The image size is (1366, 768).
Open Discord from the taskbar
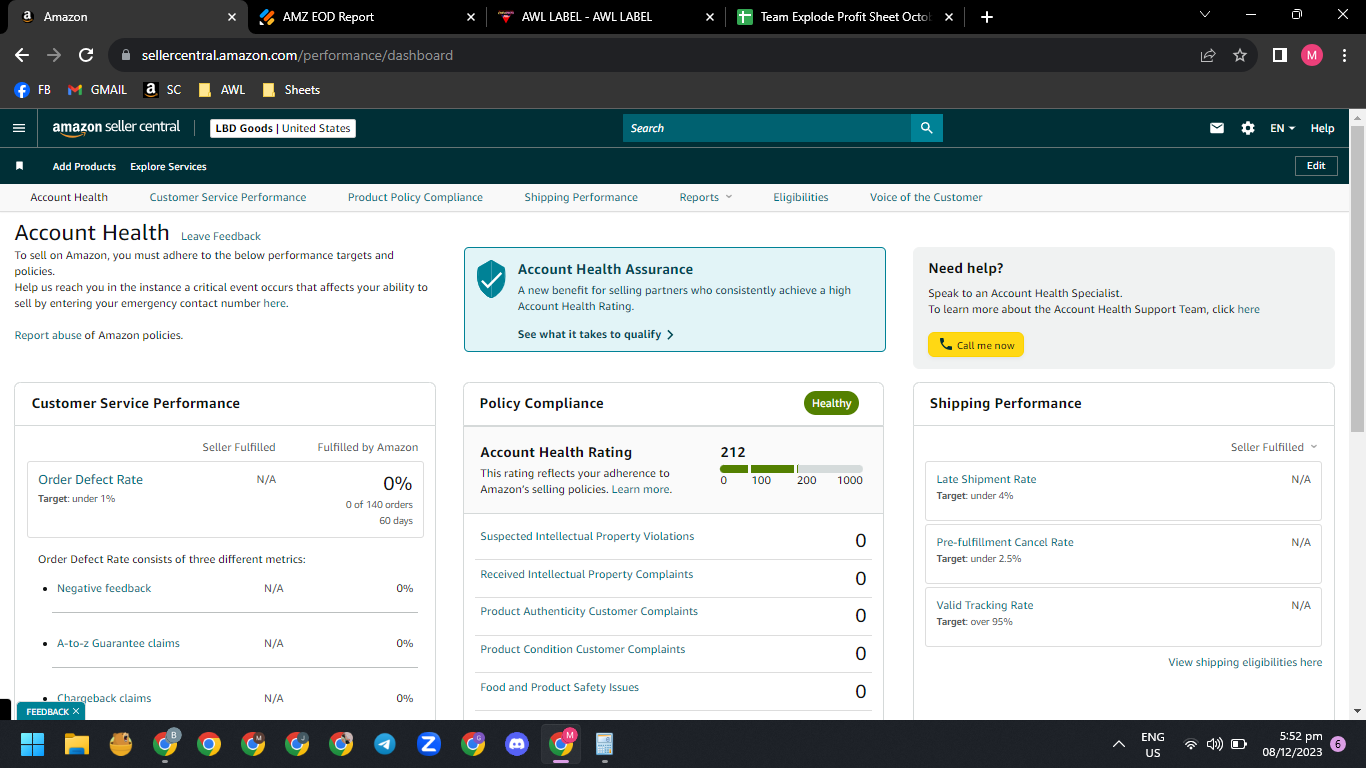(x=517, y=744)
